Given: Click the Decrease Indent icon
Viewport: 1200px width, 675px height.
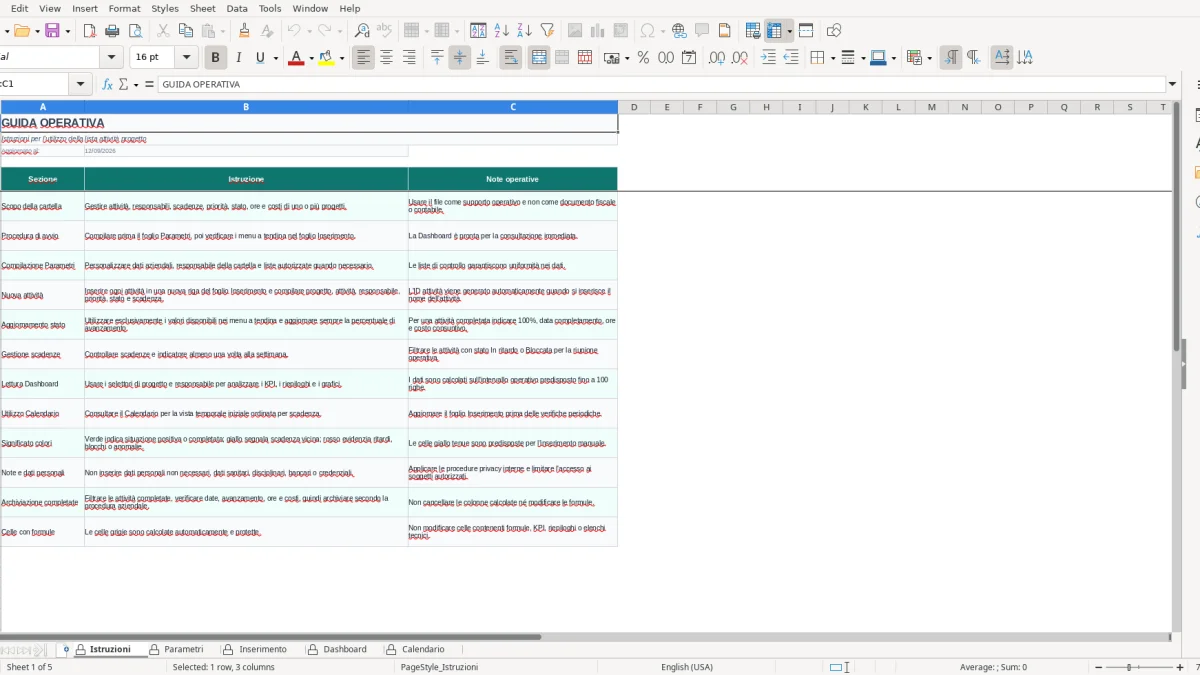Looking at the screenshot, I should tap(791, 58).
